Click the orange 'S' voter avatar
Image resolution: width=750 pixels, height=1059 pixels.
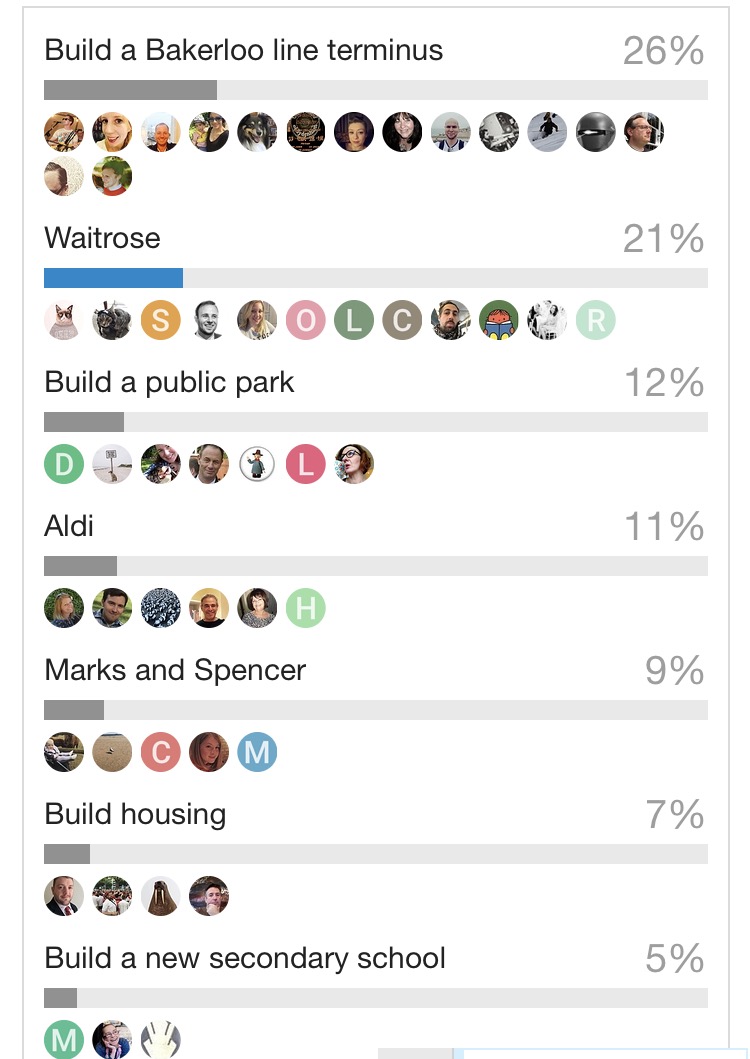point(160,320)
